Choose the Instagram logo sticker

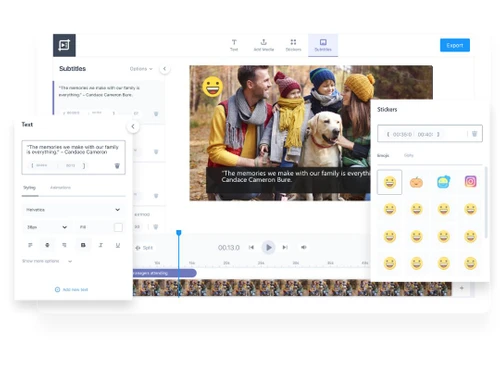click(x=470, y=182)
